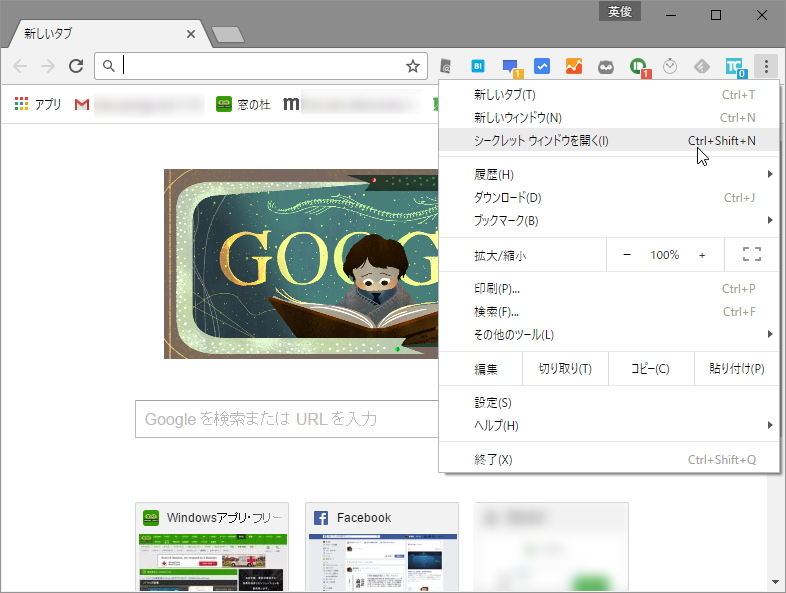The width and height of the screenshot is (786, 593).
Task: Expand the 履歴(H) history submenu
Action: [x=609, y=174]
